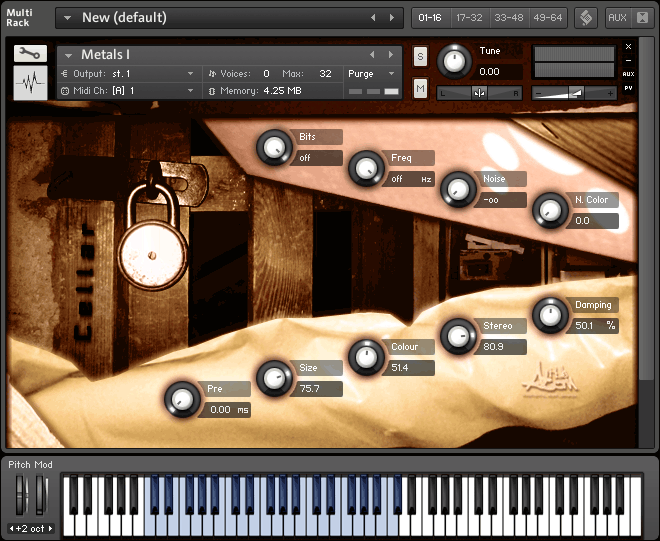Screen dimensions: 660x541
Task: Go to next instrument preset
Action: (391, 55)
